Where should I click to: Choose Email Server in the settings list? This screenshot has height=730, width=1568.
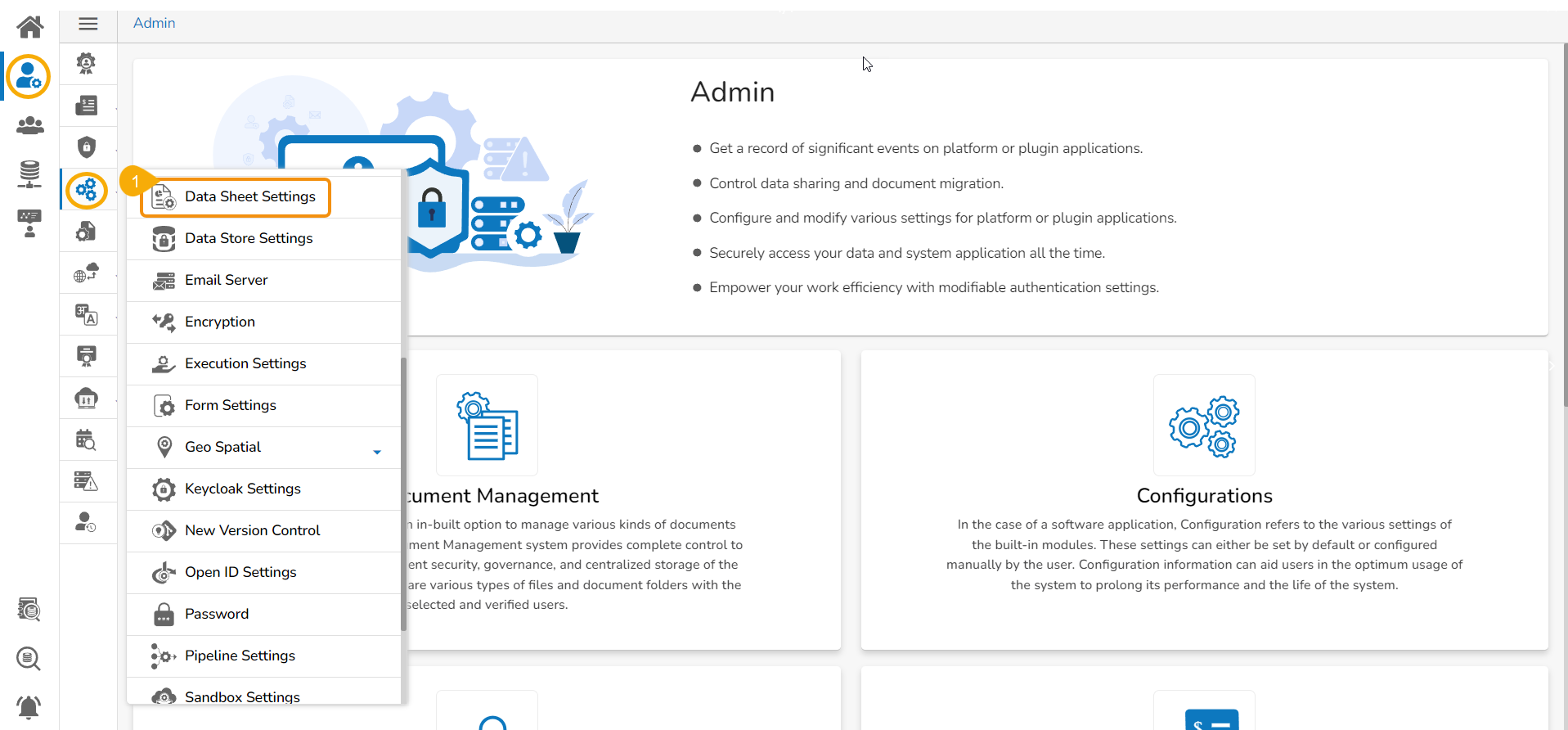(x=226, y=280)
